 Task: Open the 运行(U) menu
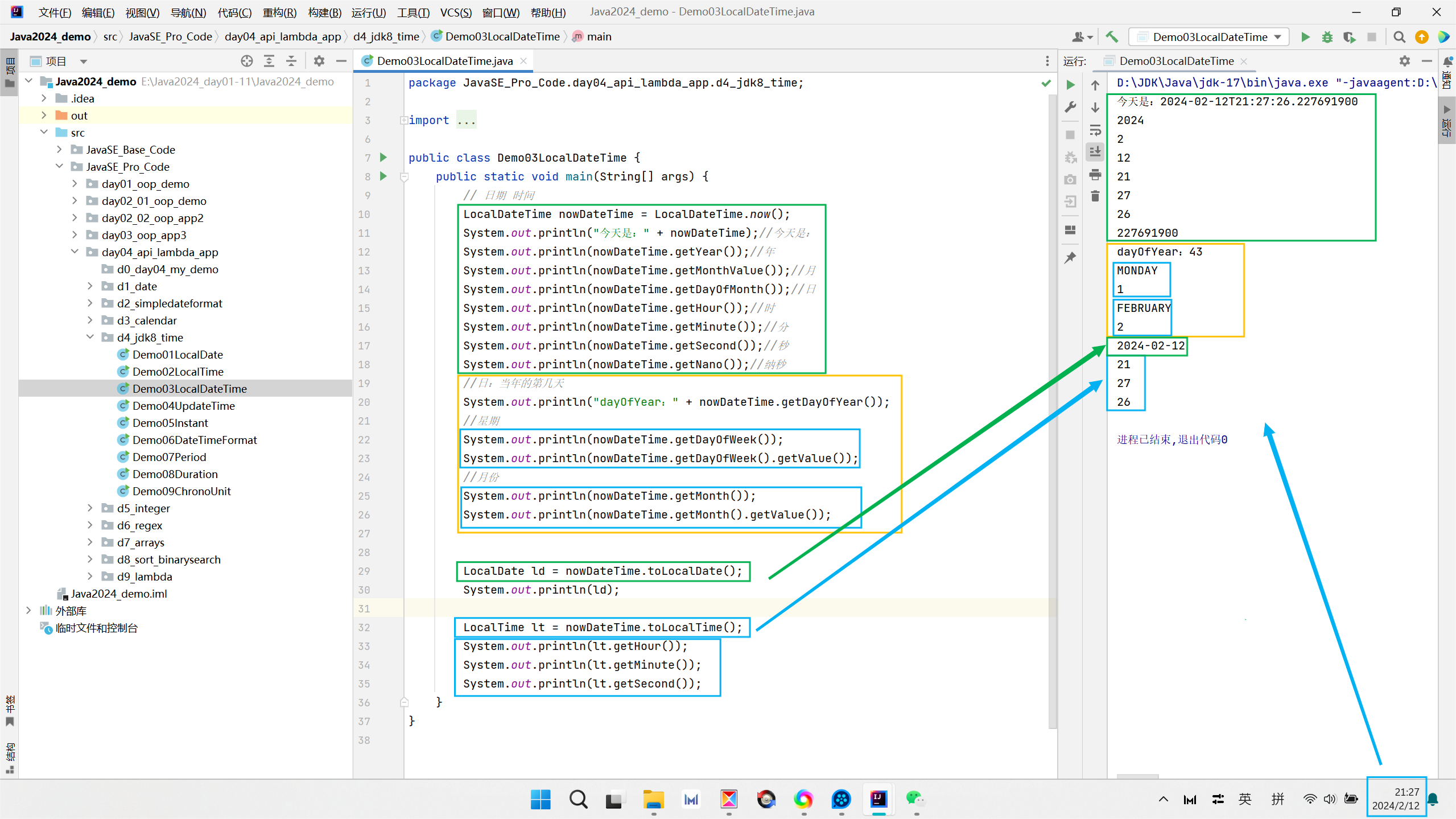pyautogui.click(x=368, y=12)
